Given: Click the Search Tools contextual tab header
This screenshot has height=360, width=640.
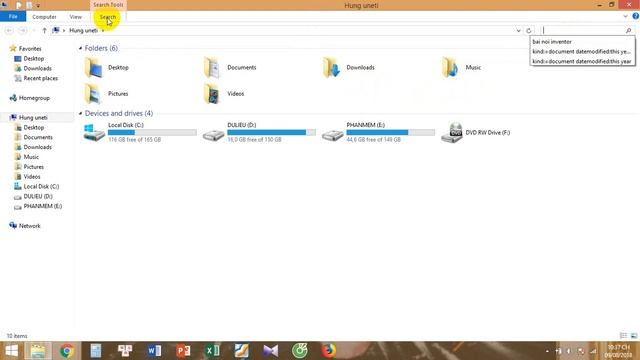Looking at the screenshot, I should (x=108, y=5).
